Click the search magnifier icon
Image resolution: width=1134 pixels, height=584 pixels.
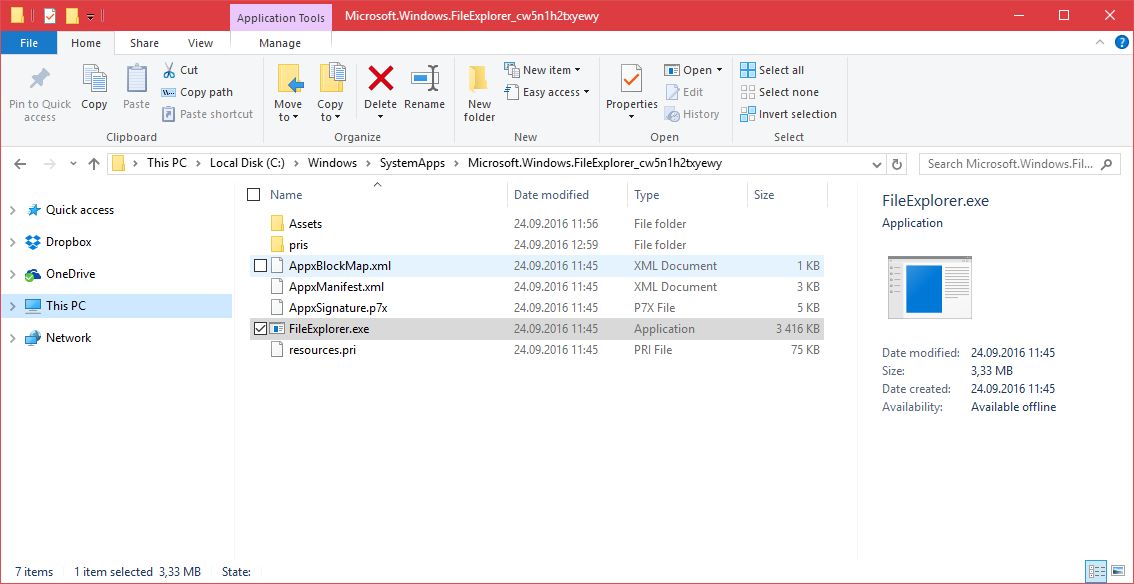point(1107,164)
